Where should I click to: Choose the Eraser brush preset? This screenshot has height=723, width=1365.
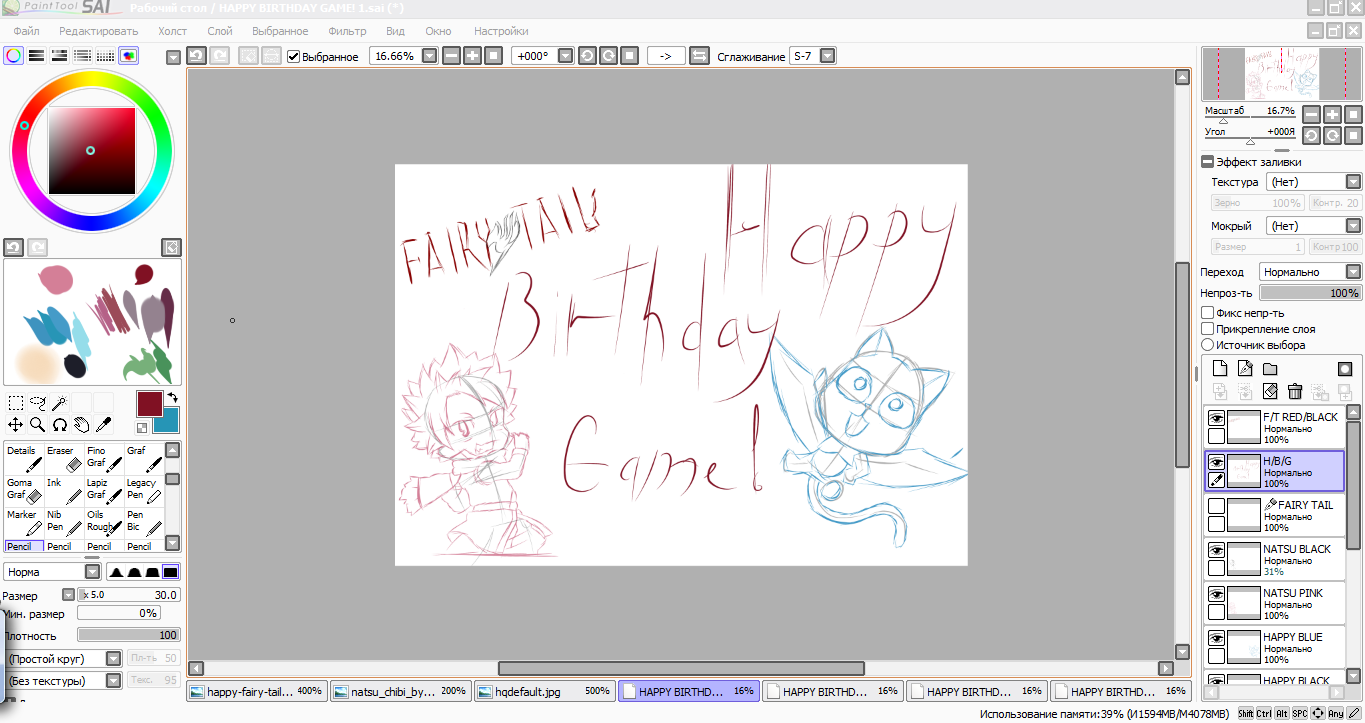64,458
